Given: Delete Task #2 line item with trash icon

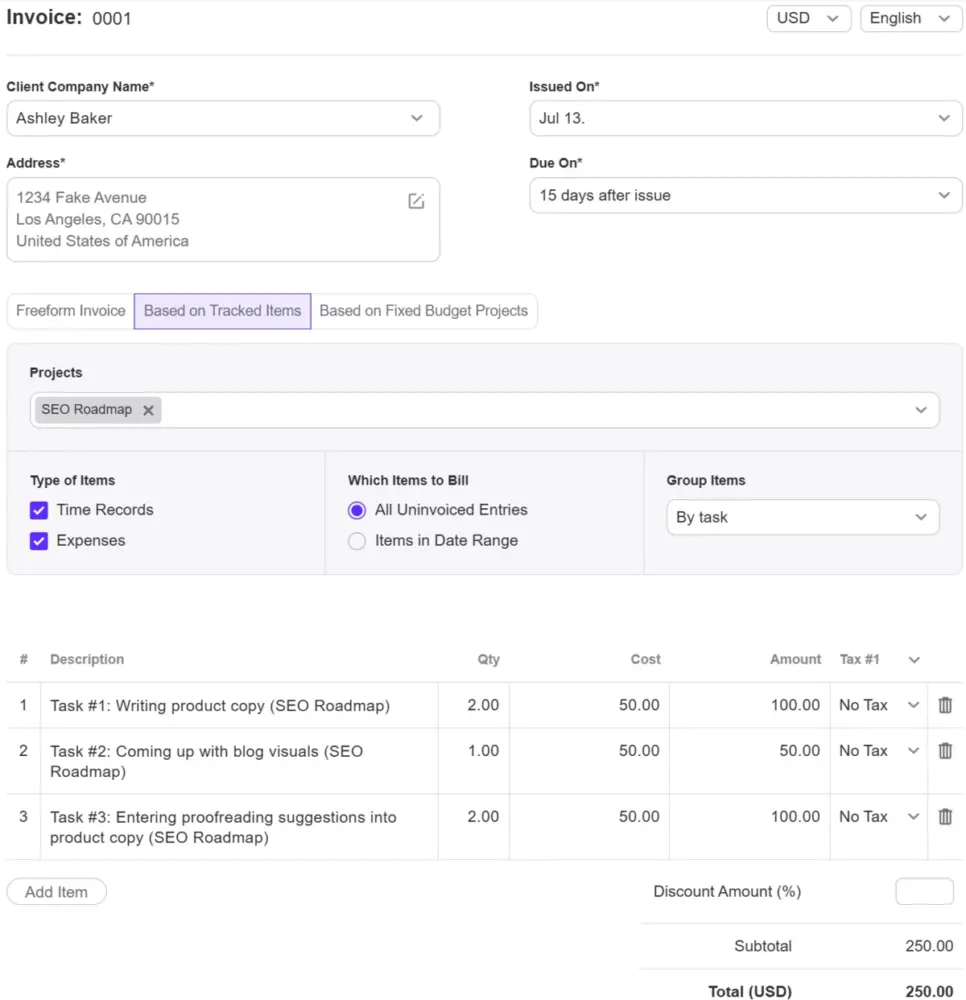Looking at the screenshot, I should 945,751.
